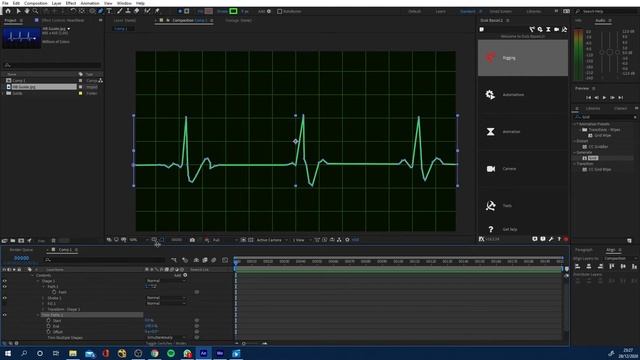Click the graph editor icon in timeline
640x360 pixels.
coord(225,260)
